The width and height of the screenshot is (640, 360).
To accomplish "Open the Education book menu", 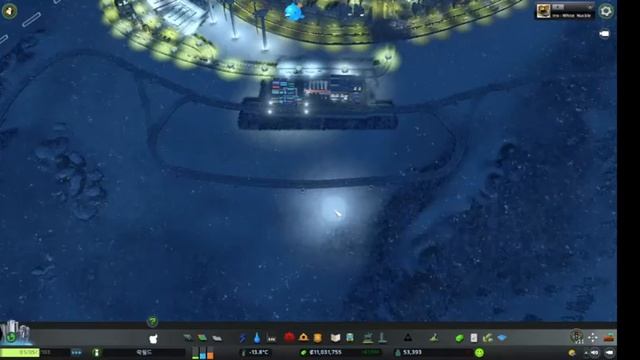I will [x=335, y=338].
